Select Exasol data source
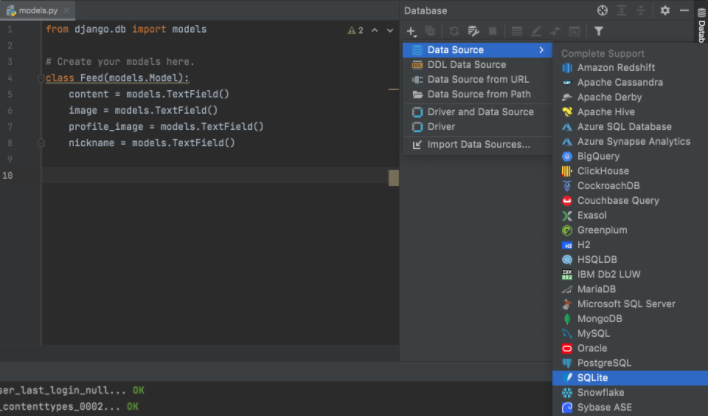 tap(630, 215)
